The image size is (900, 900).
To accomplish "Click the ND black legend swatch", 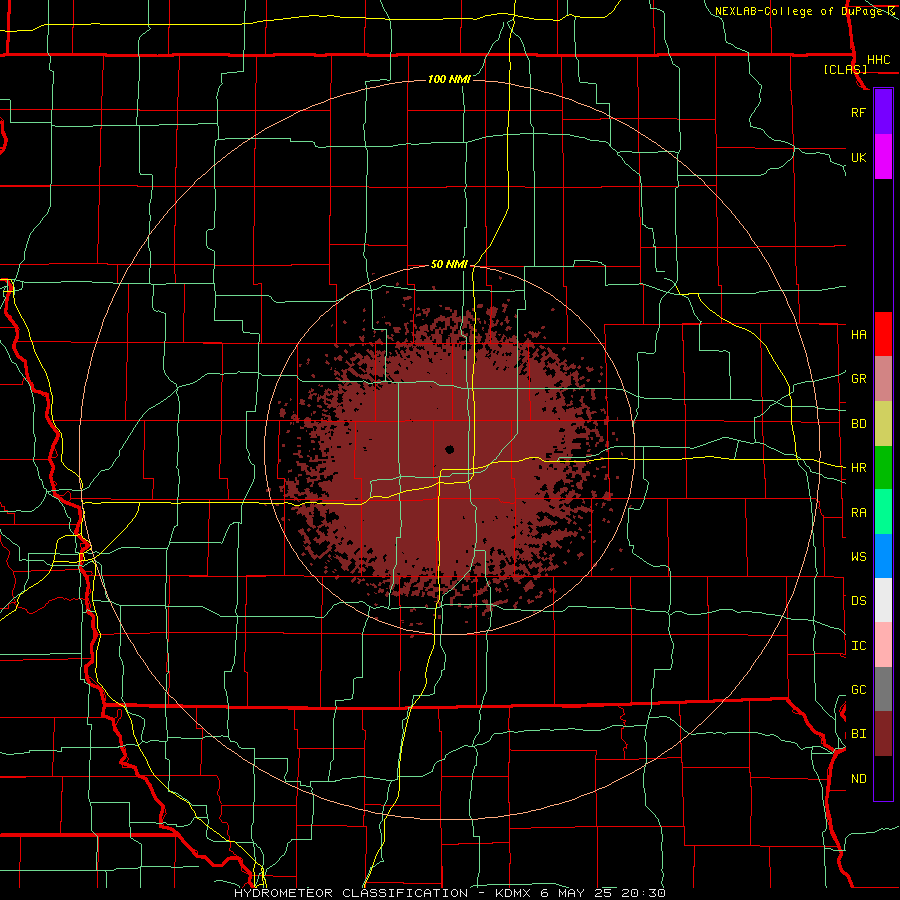I will pyautogui.click(x=883, y=778).
